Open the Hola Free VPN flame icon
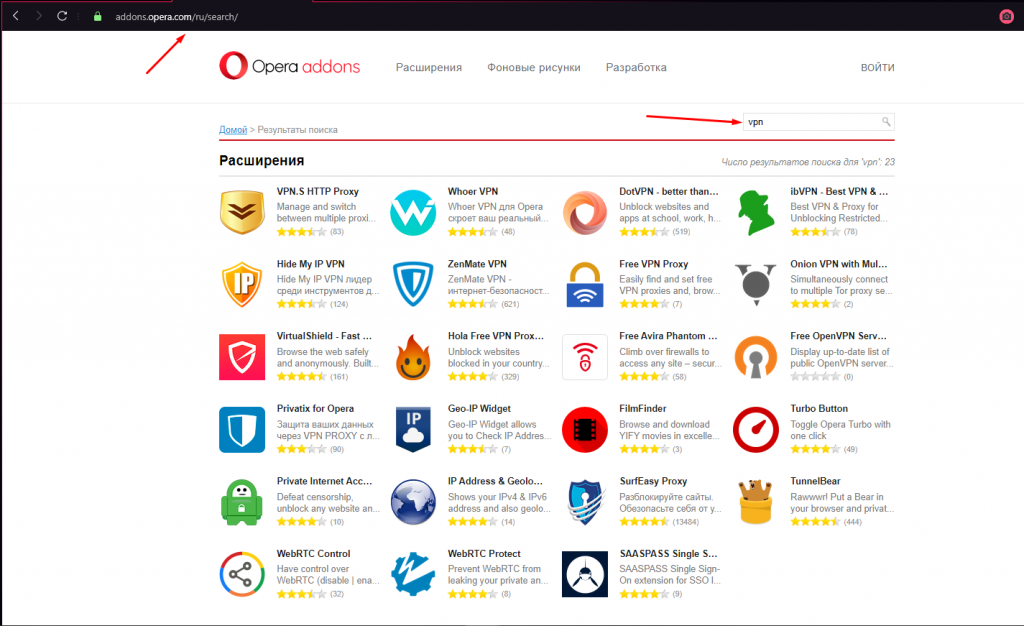The image size is (1024, 626). [413, 357]
